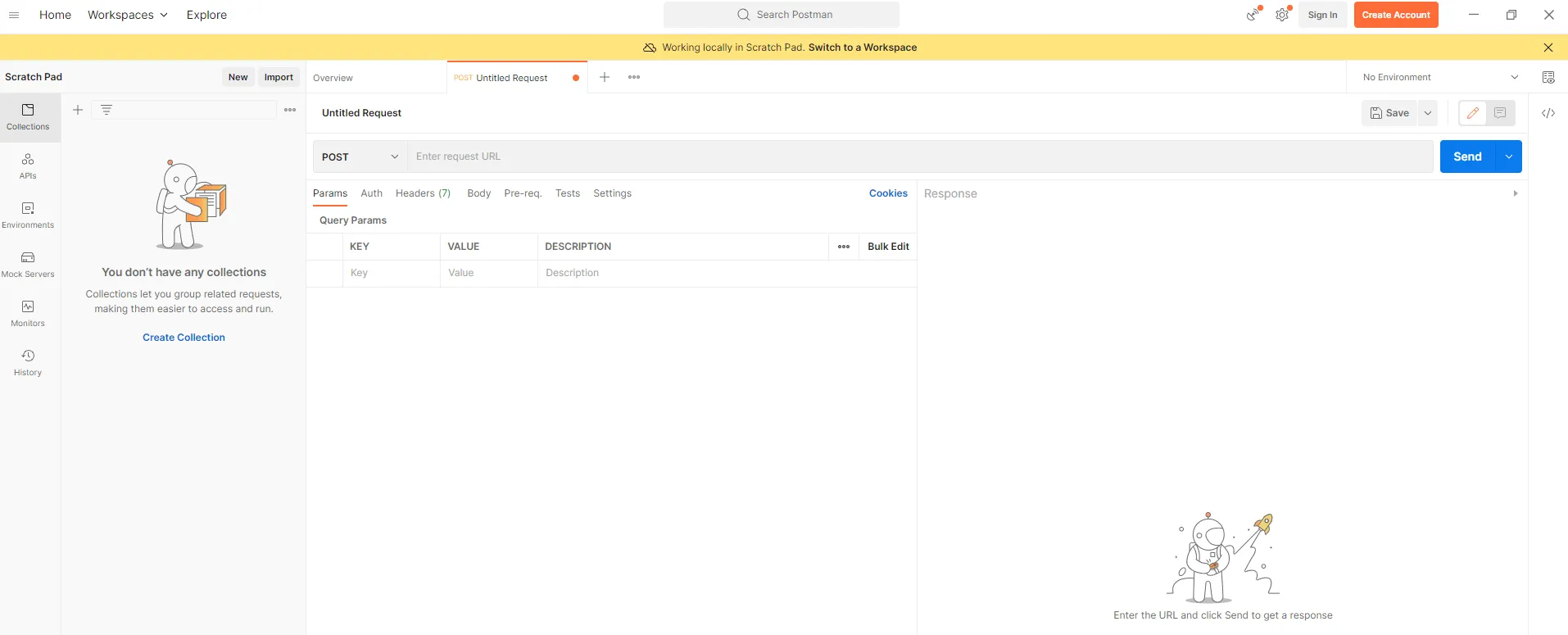The width and height of the screenshot is (1568, 635).
Task: Click the filter icon in collections search
Action: click(106, 110)
